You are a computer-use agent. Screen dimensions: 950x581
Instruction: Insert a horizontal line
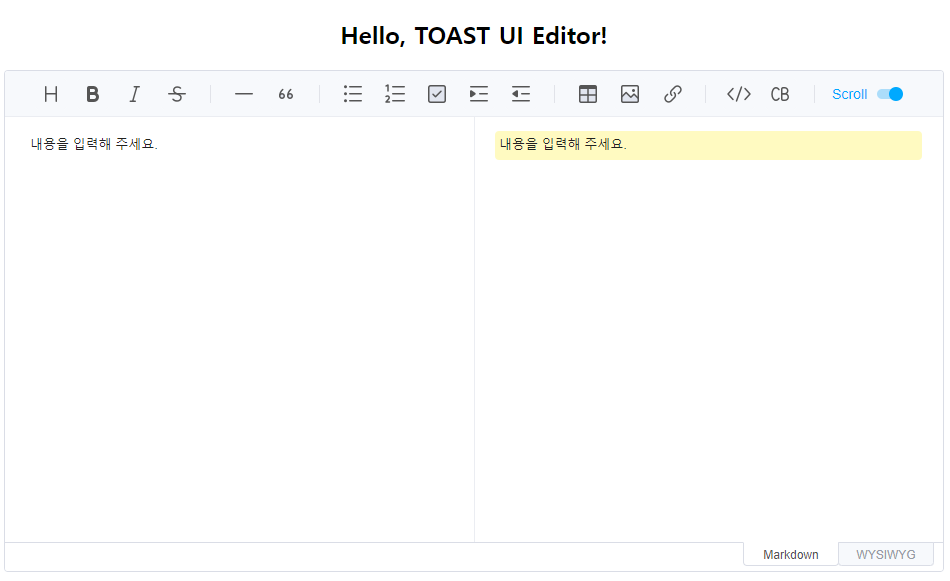click(244, 94)
